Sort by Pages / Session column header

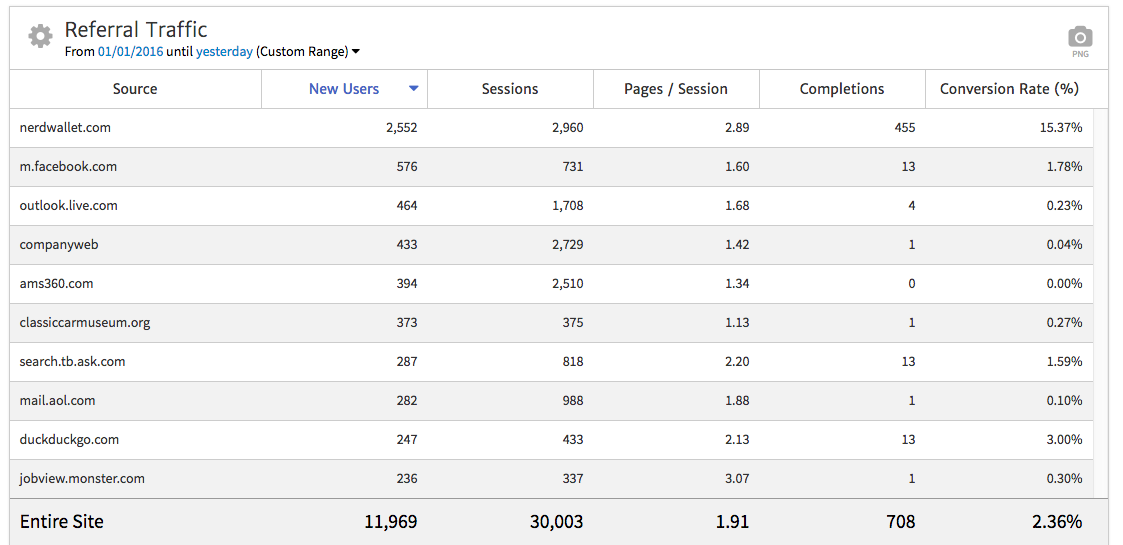coord(676,89)
